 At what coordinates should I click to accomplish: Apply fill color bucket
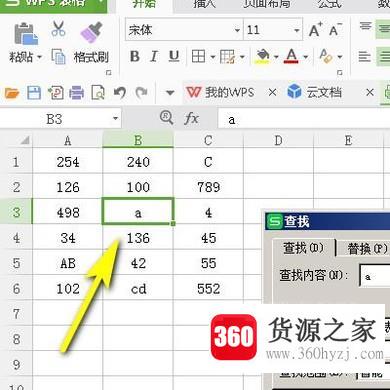click(x=263, y=57)
